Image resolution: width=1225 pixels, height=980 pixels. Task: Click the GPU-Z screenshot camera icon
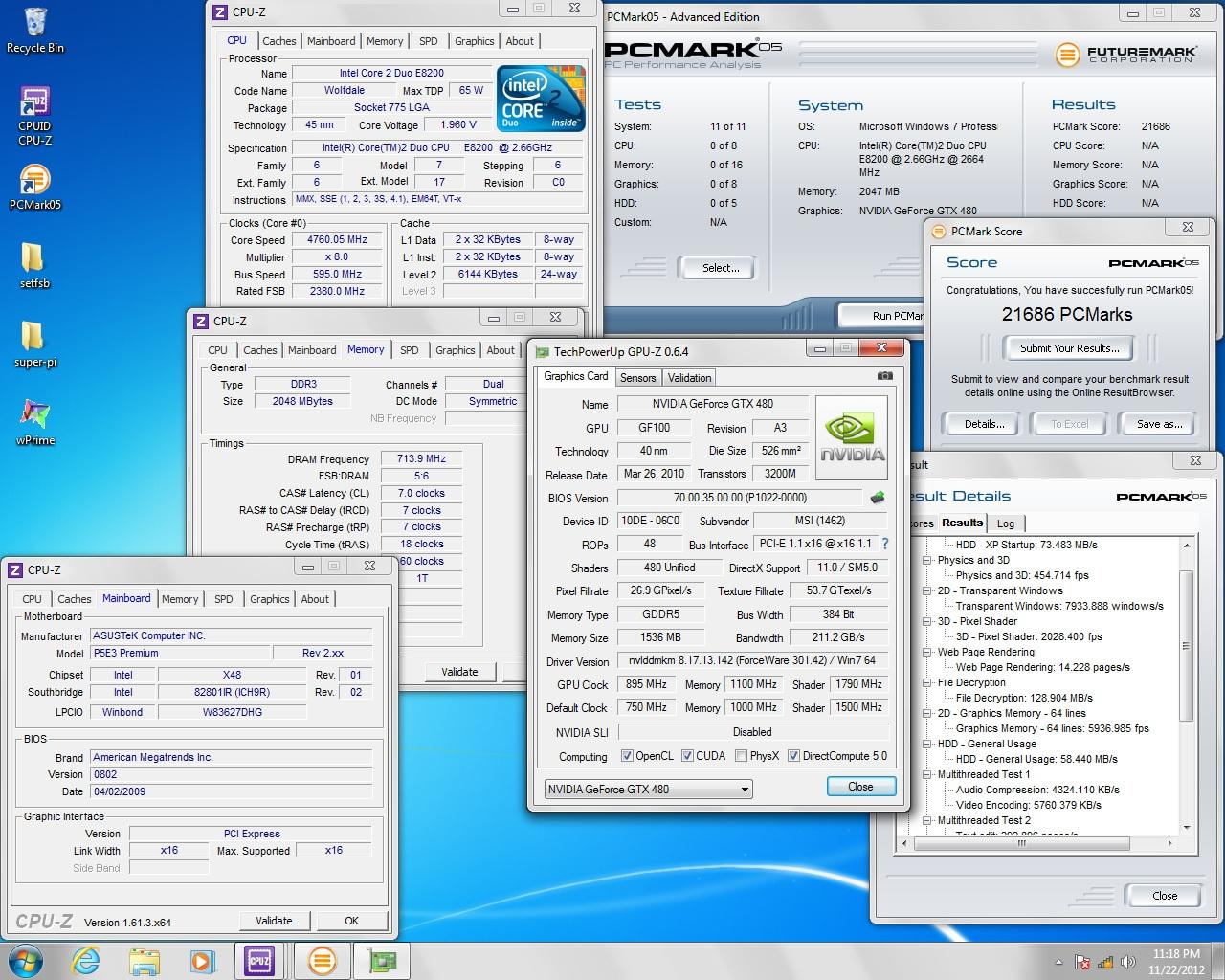[884, 376]
